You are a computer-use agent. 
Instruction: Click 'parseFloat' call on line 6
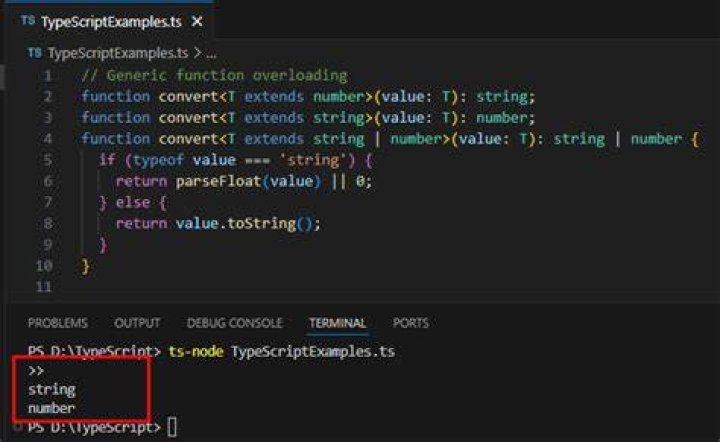point(218,181)
